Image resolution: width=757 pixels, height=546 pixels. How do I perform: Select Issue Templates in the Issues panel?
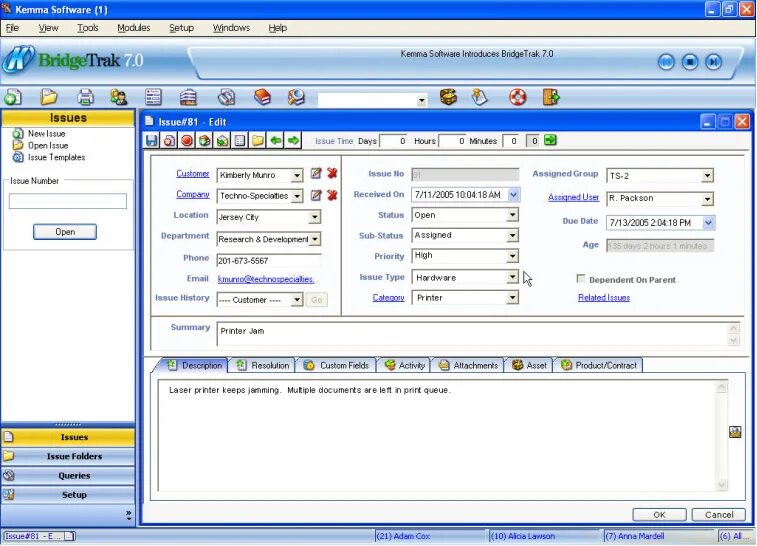[x=56, y=157]
